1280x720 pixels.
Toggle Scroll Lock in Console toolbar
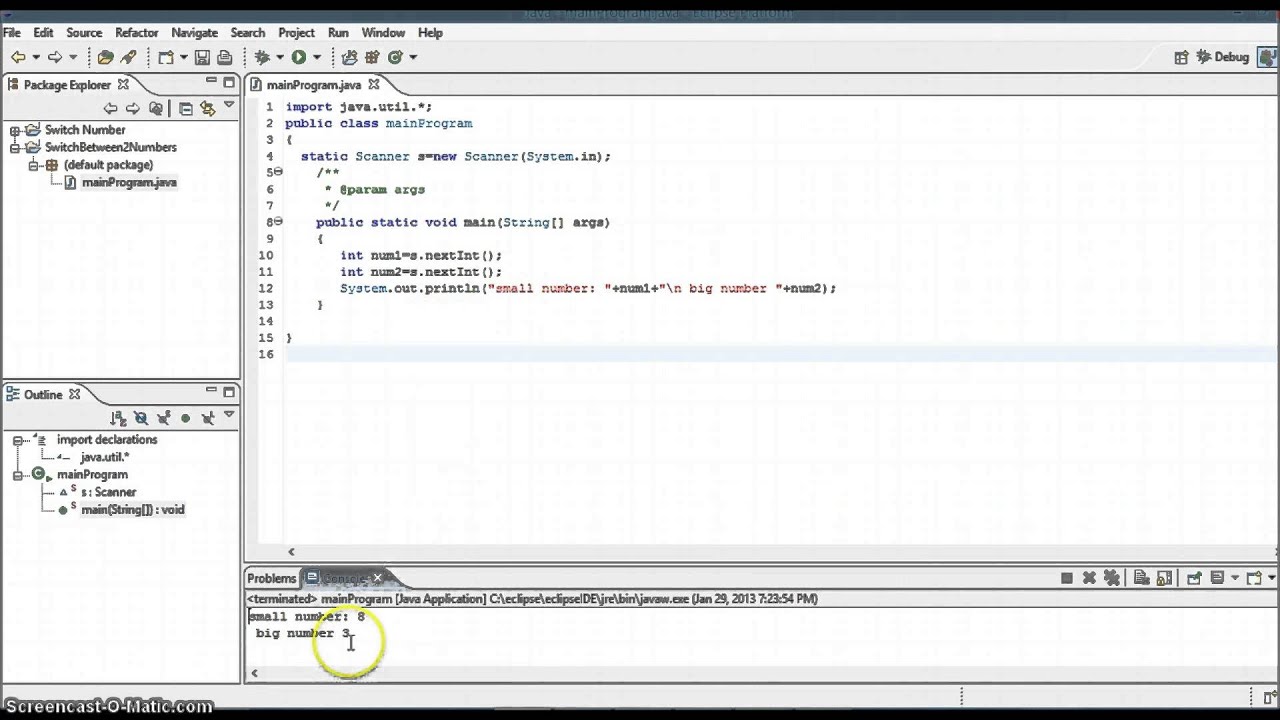point(1164,578)
